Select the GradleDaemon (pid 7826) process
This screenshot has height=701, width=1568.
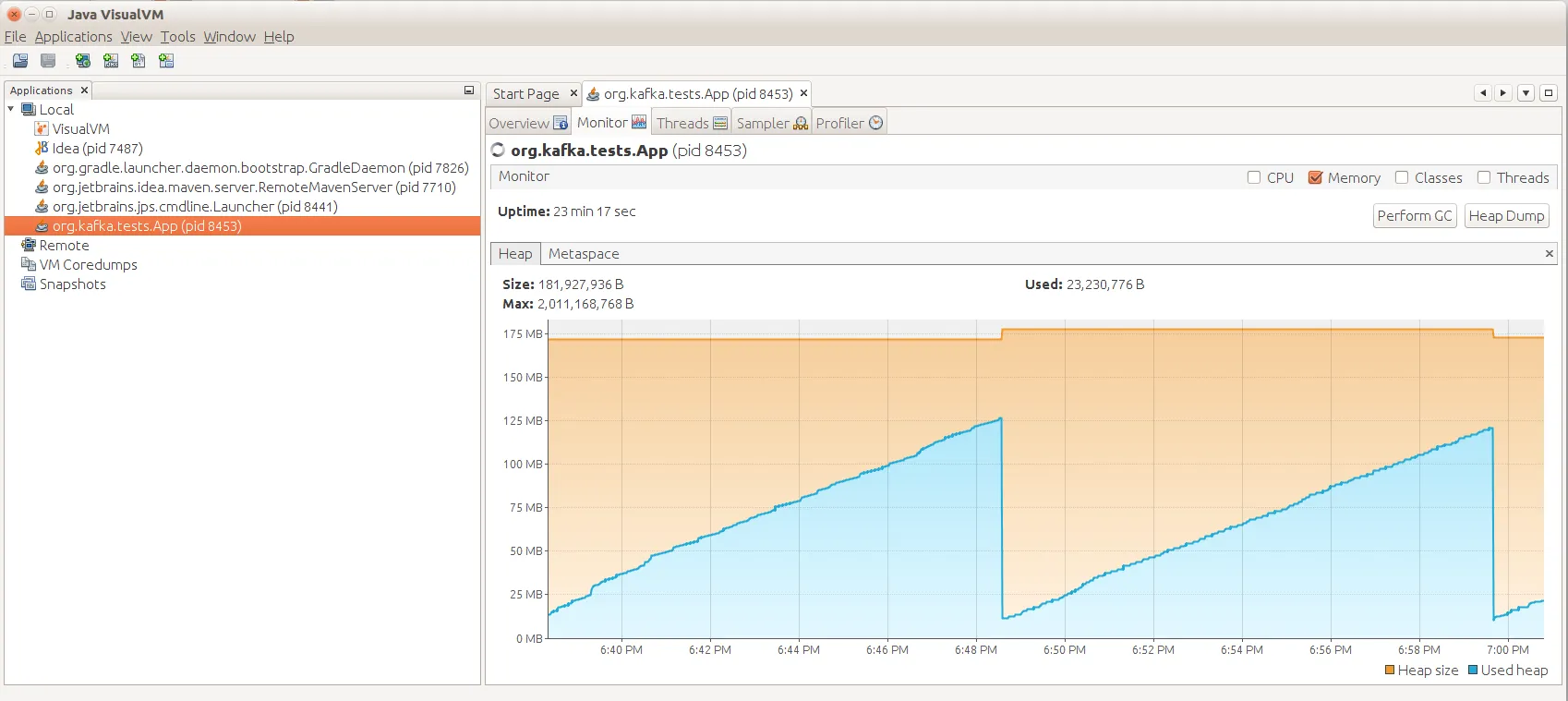[x=260, y=168]
